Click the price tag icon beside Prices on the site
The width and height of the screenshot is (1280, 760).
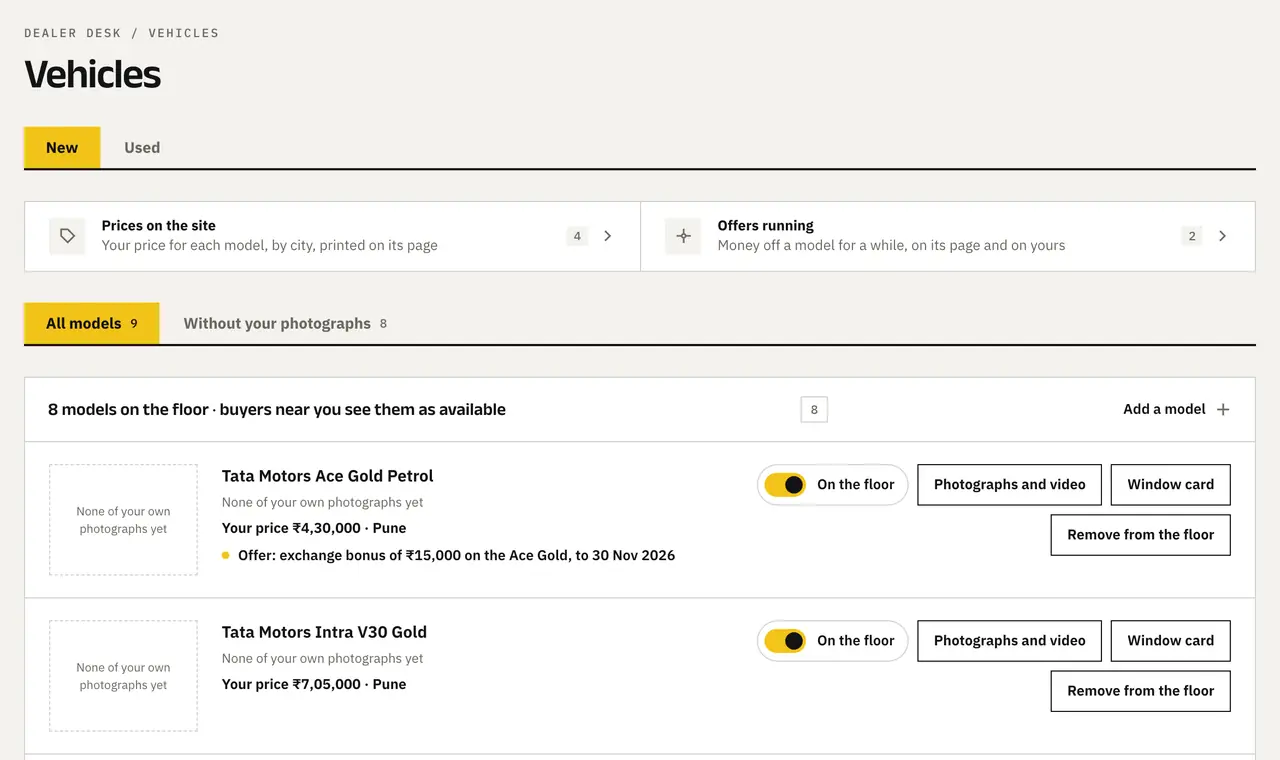(67, 236)
